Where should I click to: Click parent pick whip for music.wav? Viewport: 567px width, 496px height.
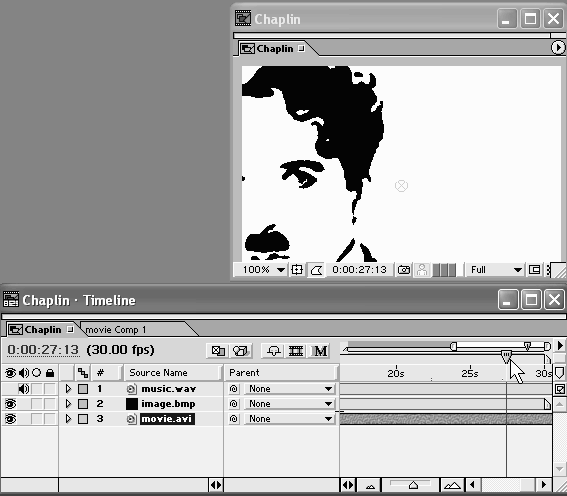coord(234,389)
